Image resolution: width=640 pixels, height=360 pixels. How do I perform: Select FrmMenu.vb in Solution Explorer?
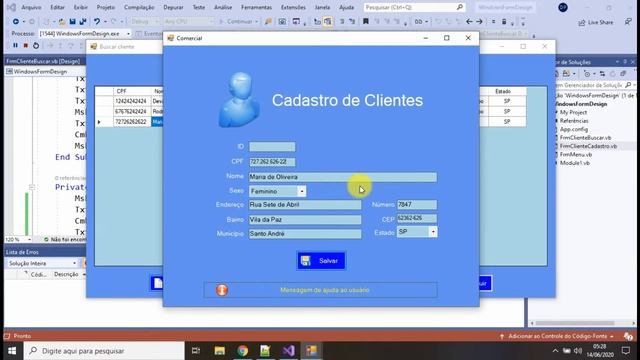click(x=576, y=155)
